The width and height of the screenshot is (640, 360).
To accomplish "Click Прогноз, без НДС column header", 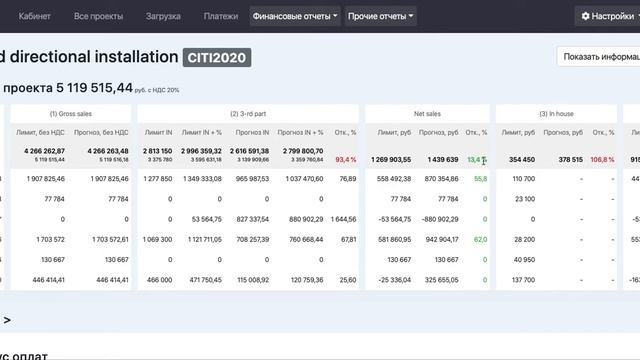I will click(101, 133).
